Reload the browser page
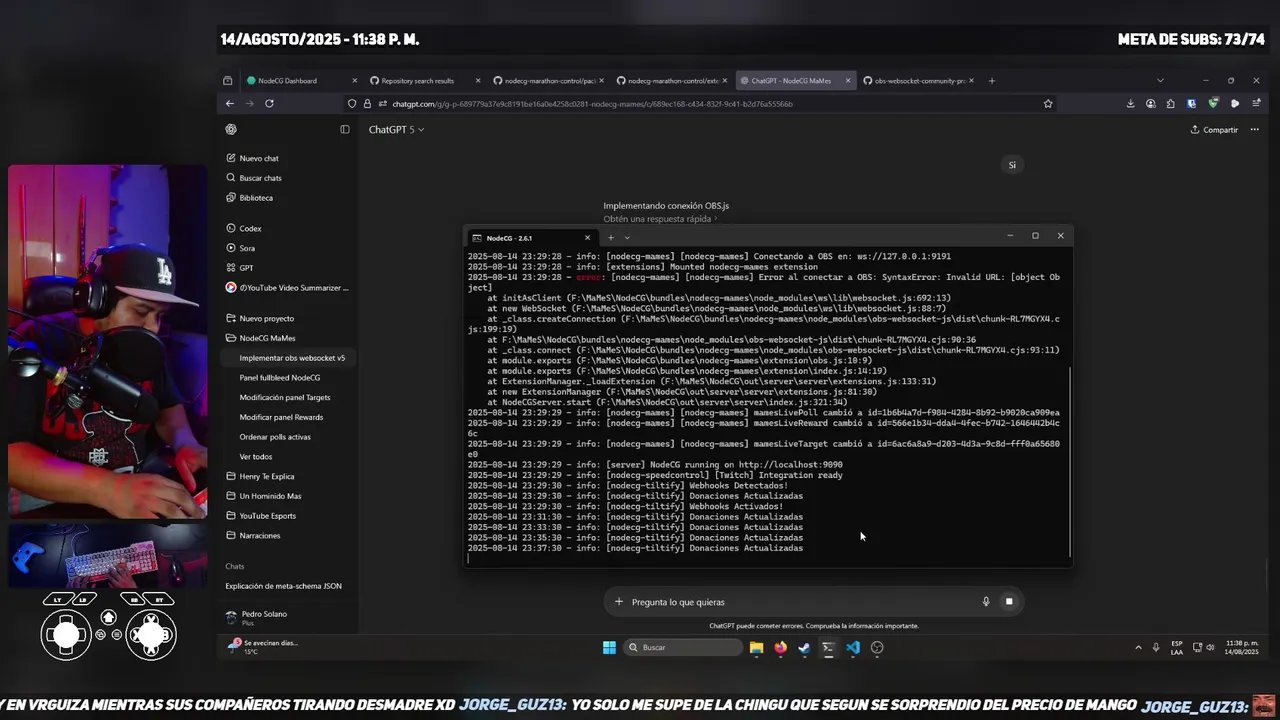The image size is (1280, 720). pos(269,103)
